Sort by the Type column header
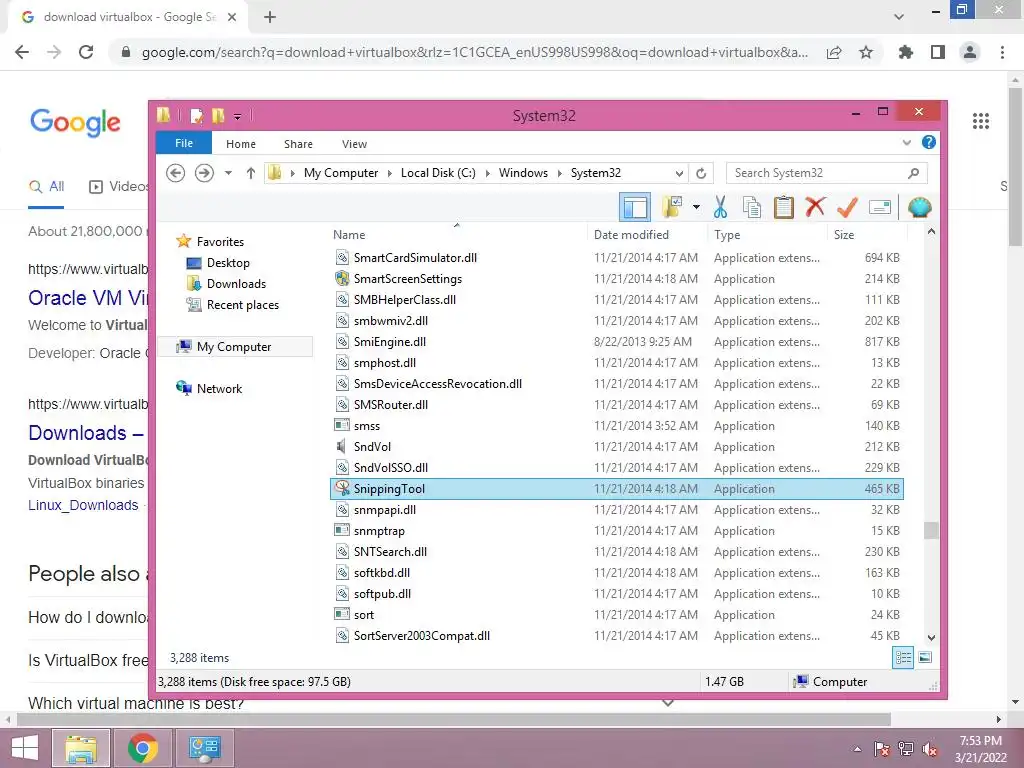Image resolution: width=1024 pixels, height=768 pixels. 767,234
